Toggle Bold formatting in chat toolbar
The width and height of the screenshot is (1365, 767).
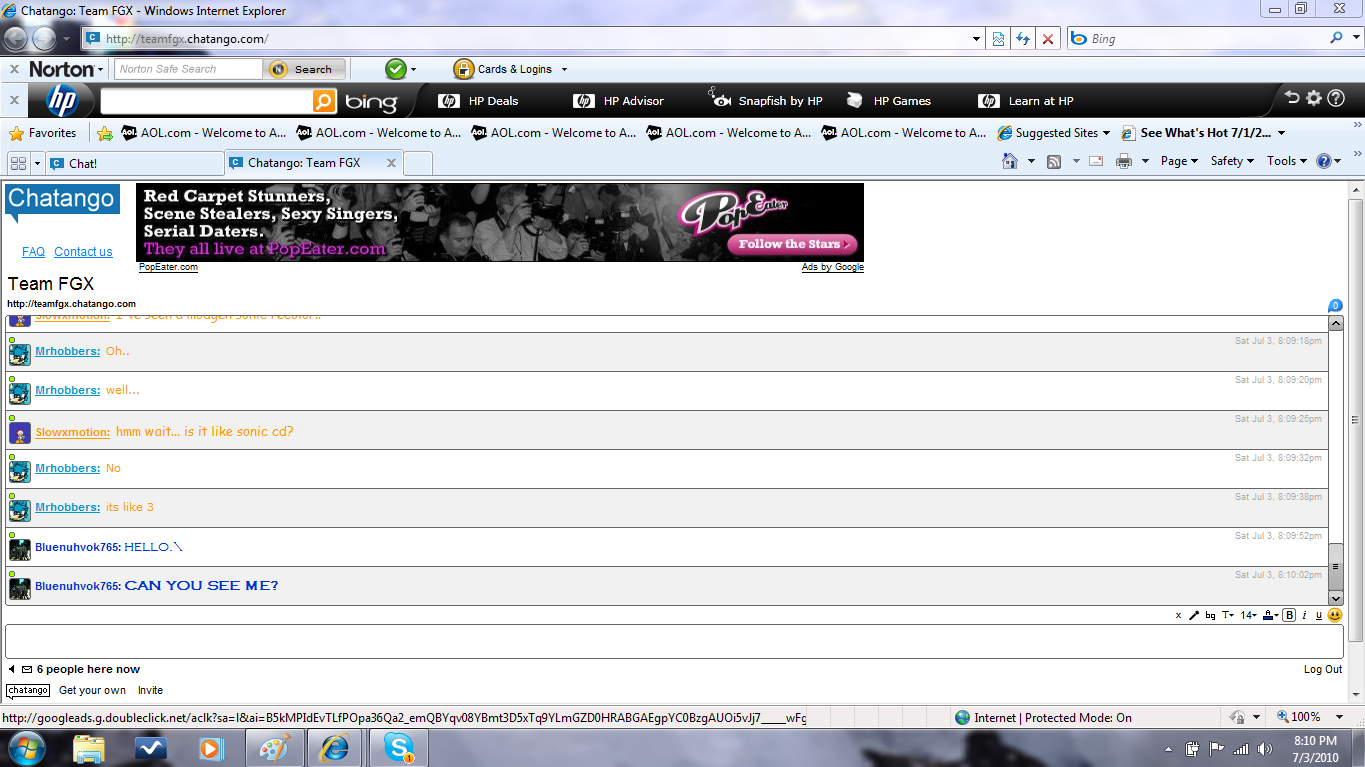[1290, 616]
